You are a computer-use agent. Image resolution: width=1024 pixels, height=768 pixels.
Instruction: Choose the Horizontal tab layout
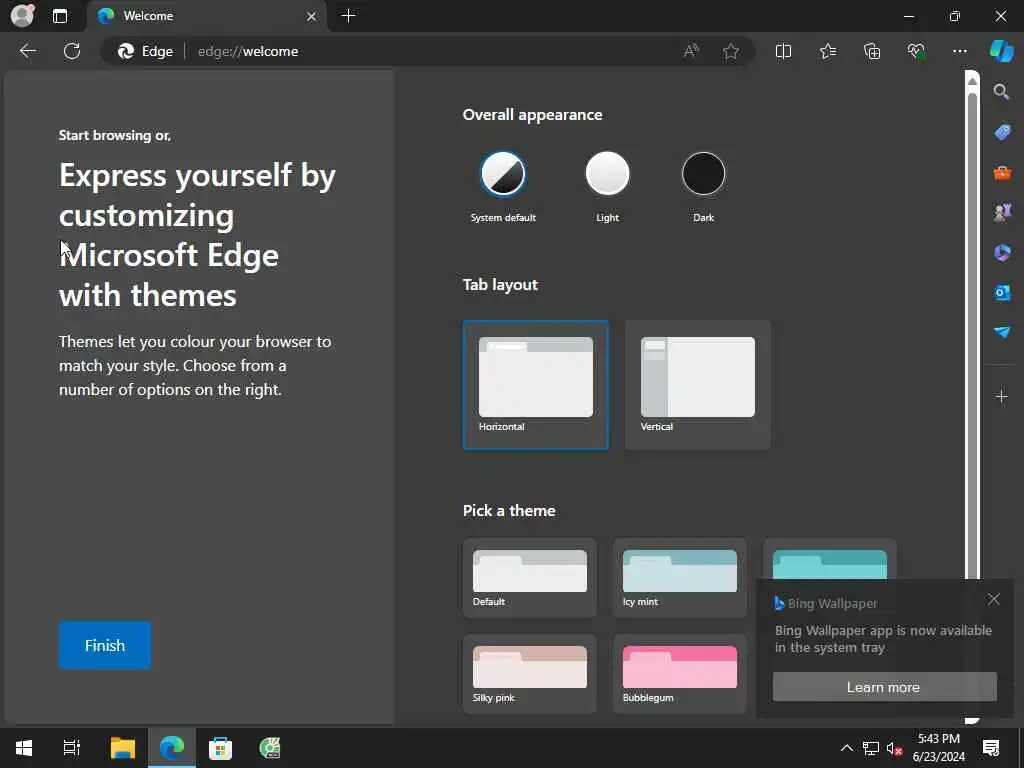(x=536, y=385)
